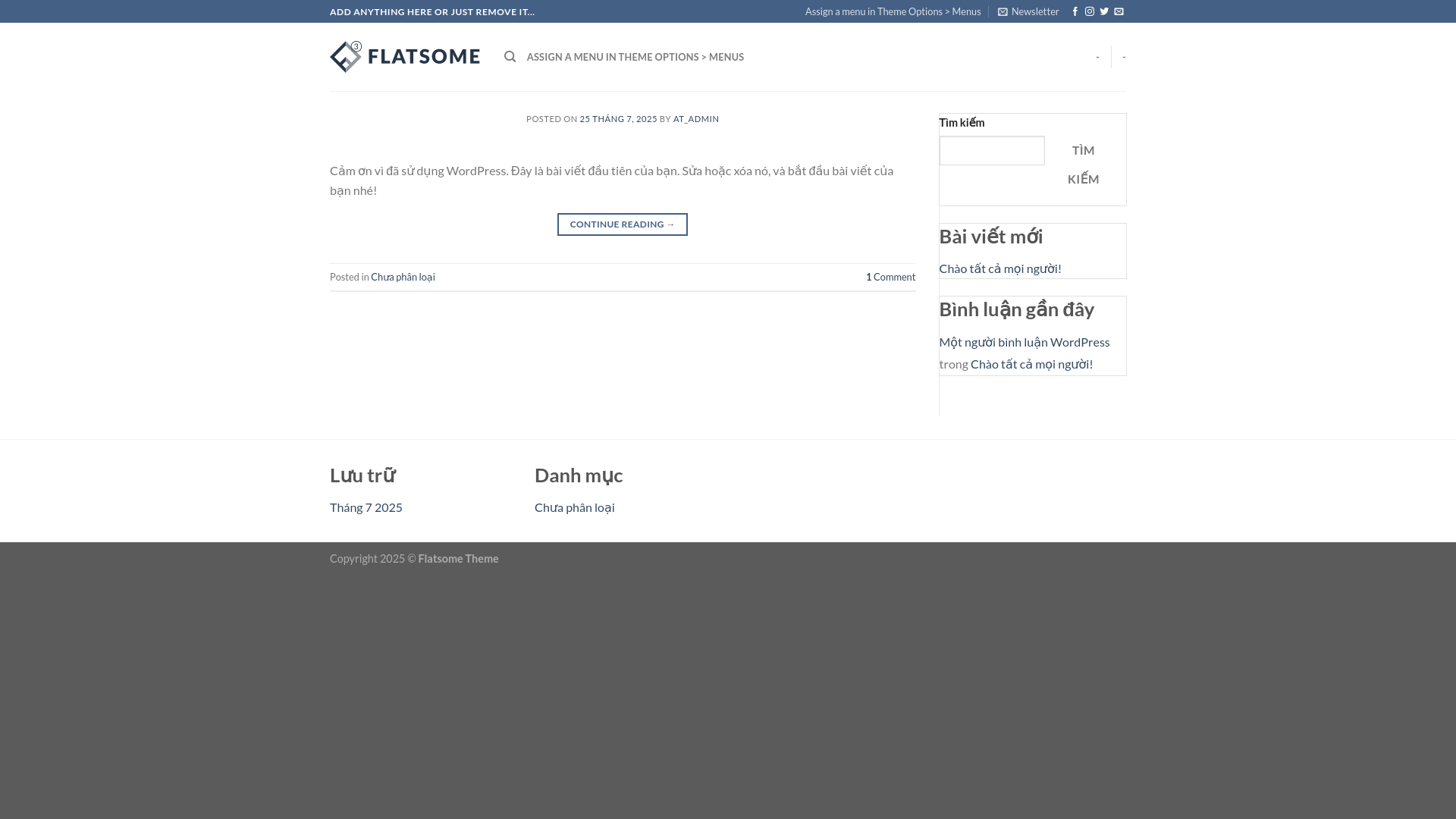Click 'ADD ANYTHING HERE OR JUST REMOVE IT...' text
The image size is (1456, 819).
pos(432,11)
